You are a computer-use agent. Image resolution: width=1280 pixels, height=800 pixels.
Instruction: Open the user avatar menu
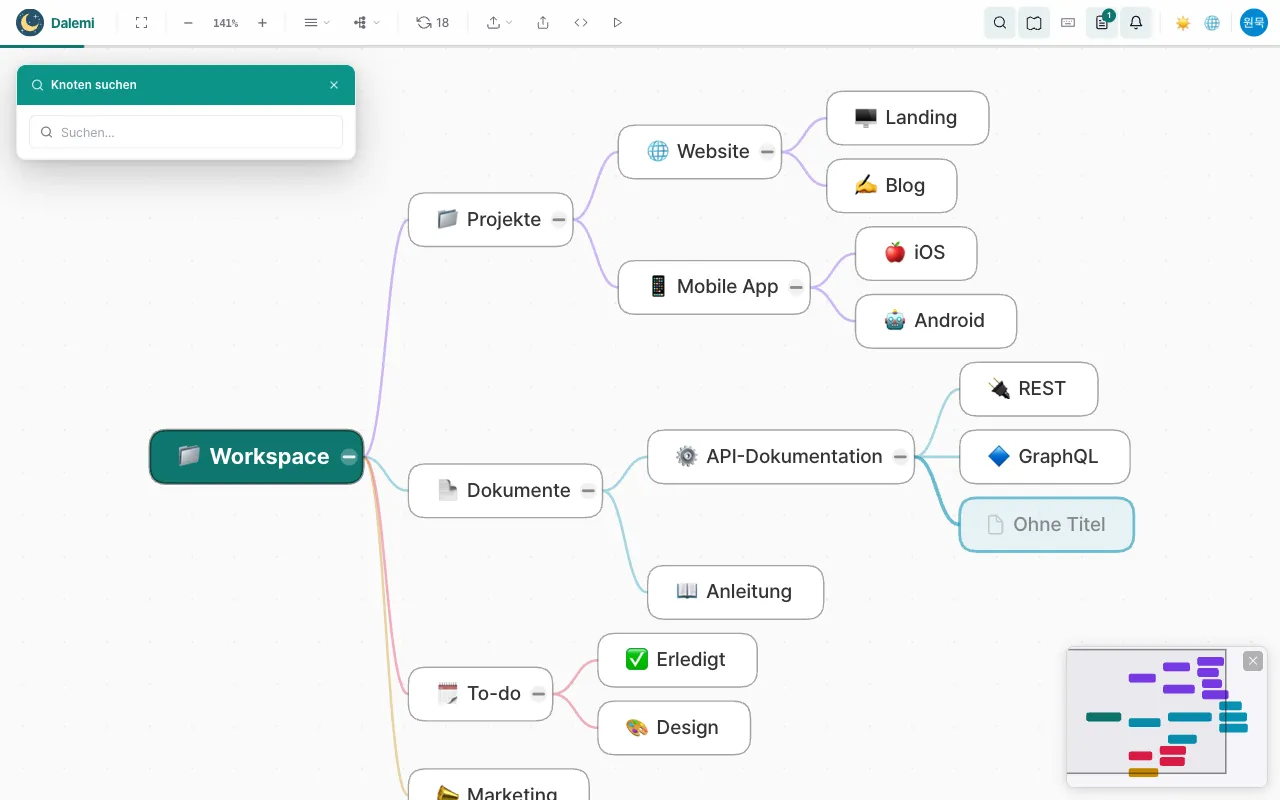pos(1254,22)
